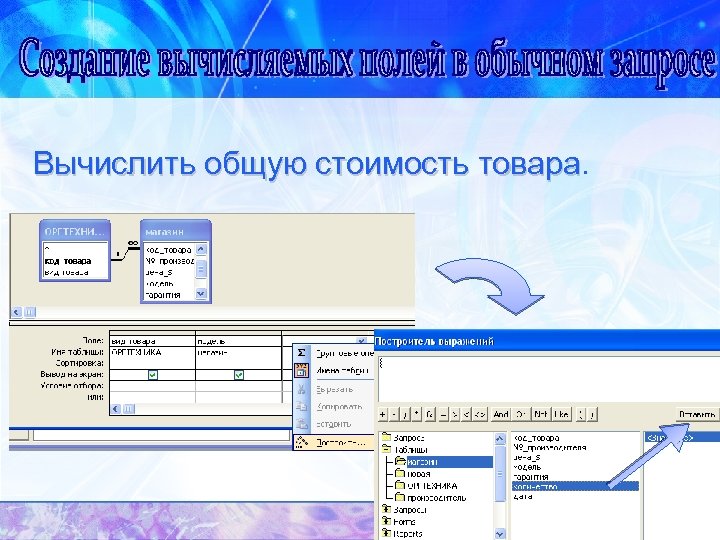Select гарантия in магазин table box
720x540 pixels.
click(x=163, y=295)
